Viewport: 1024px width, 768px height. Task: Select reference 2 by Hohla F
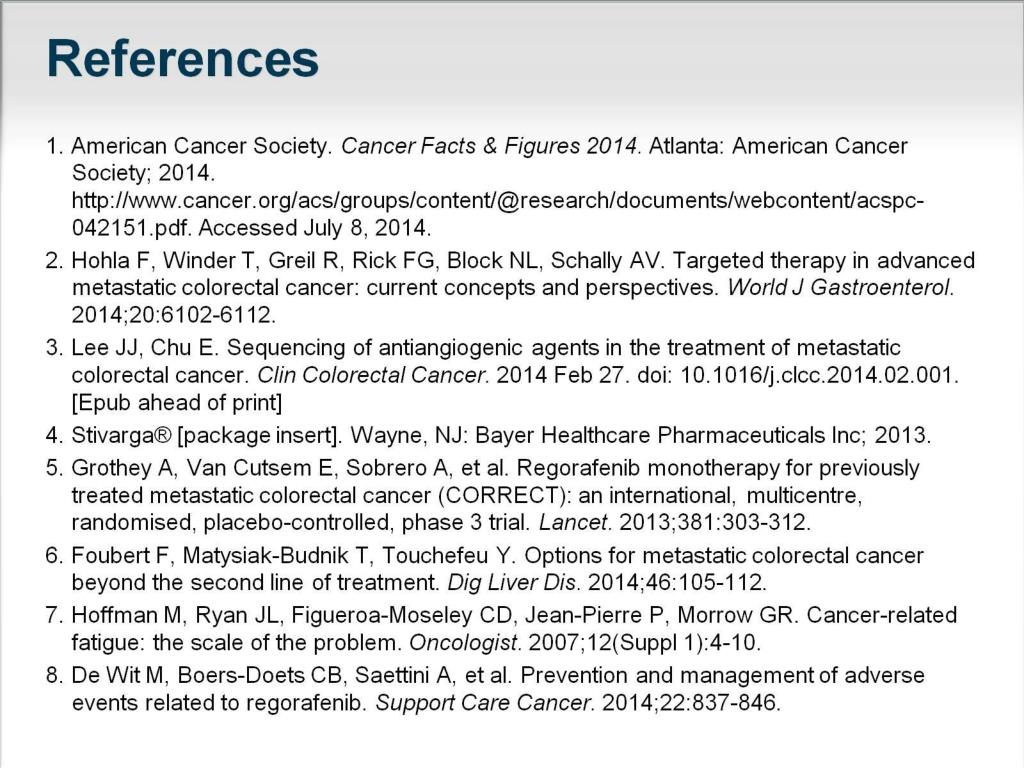(510, 287)
